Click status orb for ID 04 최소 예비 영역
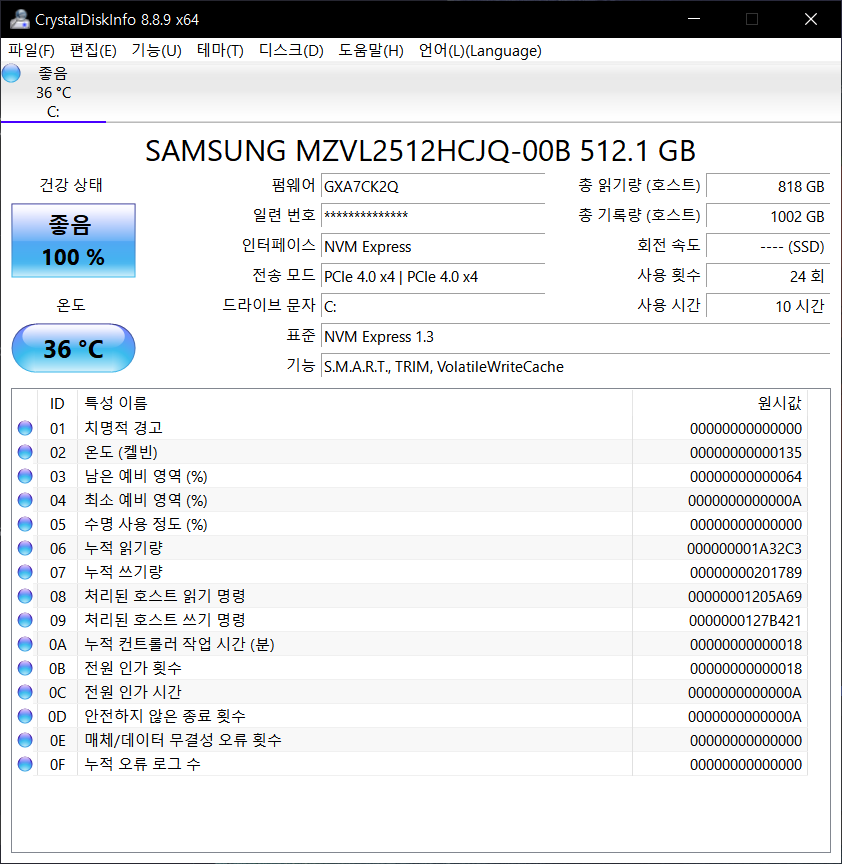This screenshot has height=864, width=842. pos(25,500)
